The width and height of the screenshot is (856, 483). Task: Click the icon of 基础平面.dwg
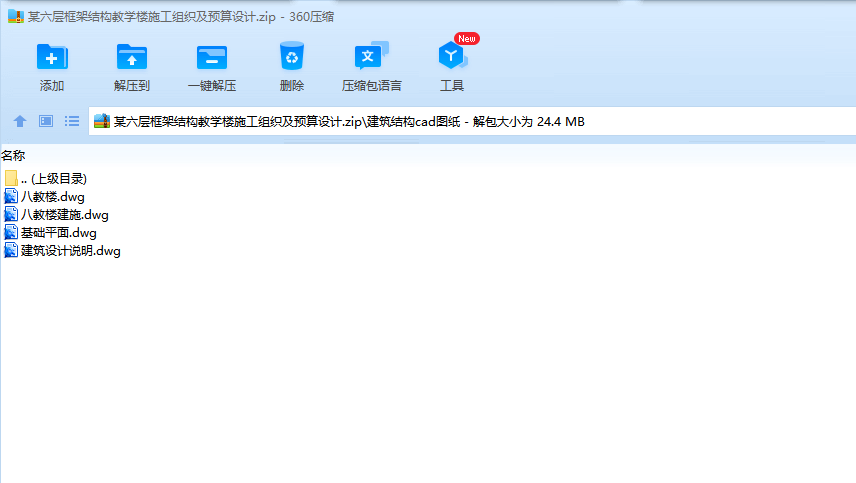pyautogui.click(x=11, y=232)
